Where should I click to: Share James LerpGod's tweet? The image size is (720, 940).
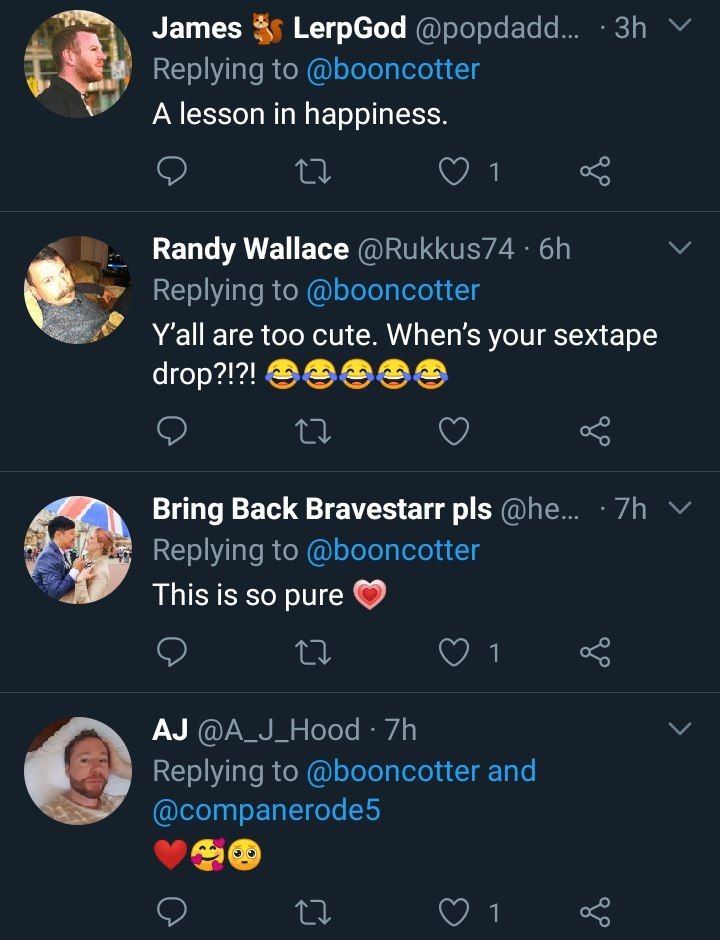595,173
